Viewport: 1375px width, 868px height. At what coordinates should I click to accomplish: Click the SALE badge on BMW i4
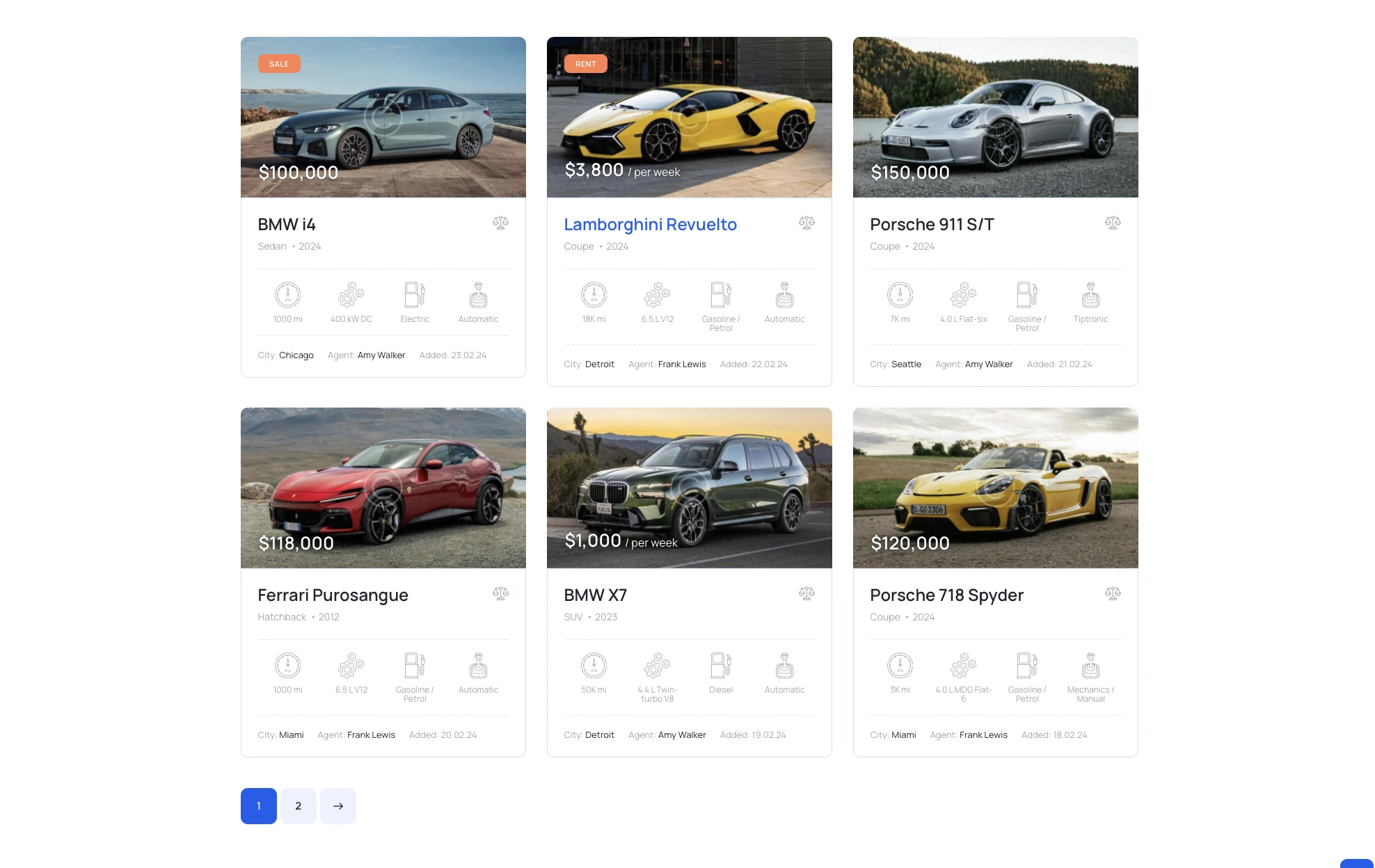tap(279, 64)
